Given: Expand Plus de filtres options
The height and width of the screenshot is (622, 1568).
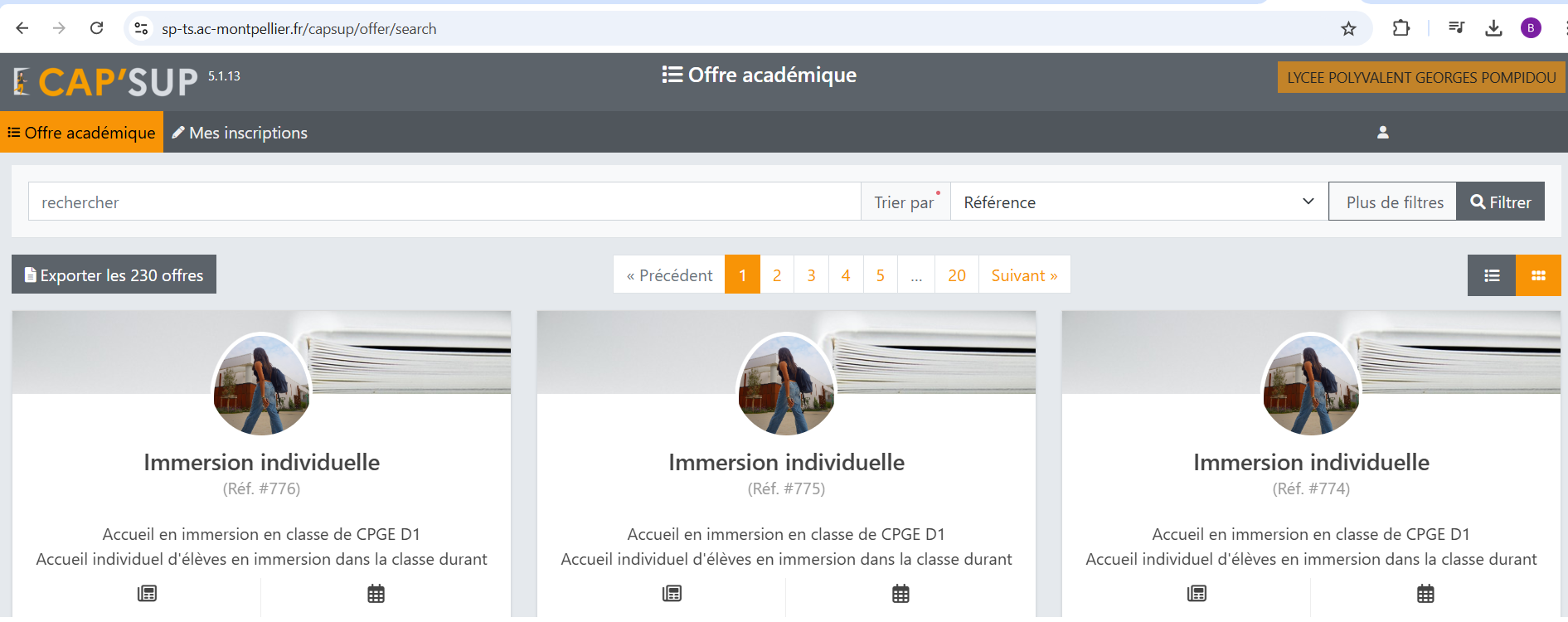Looking at the screenshot, I should coord(1393,202).
